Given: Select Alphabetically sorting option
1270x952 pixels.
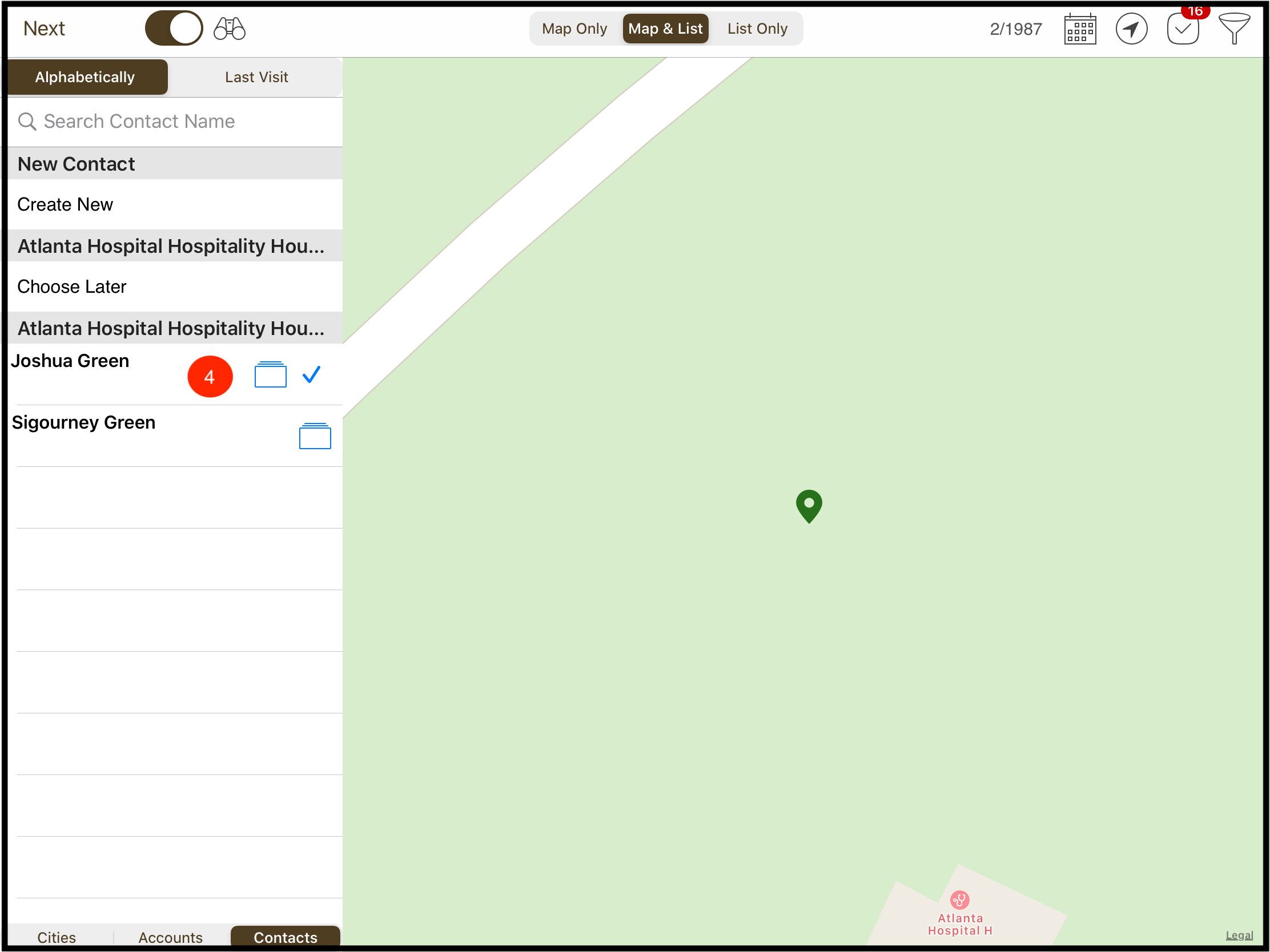Looking at the screenshot, I should click(85, 77).
